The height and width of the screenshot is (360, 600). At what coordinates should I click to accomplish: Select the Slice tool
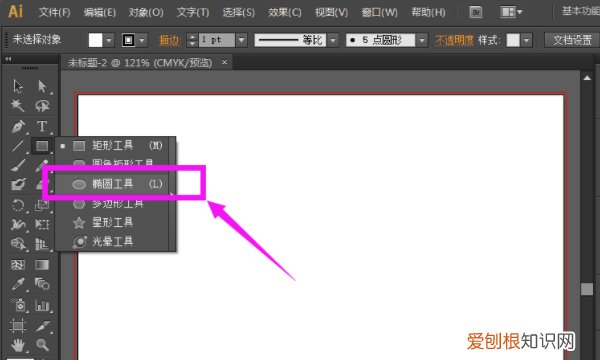tap(42, 326)
